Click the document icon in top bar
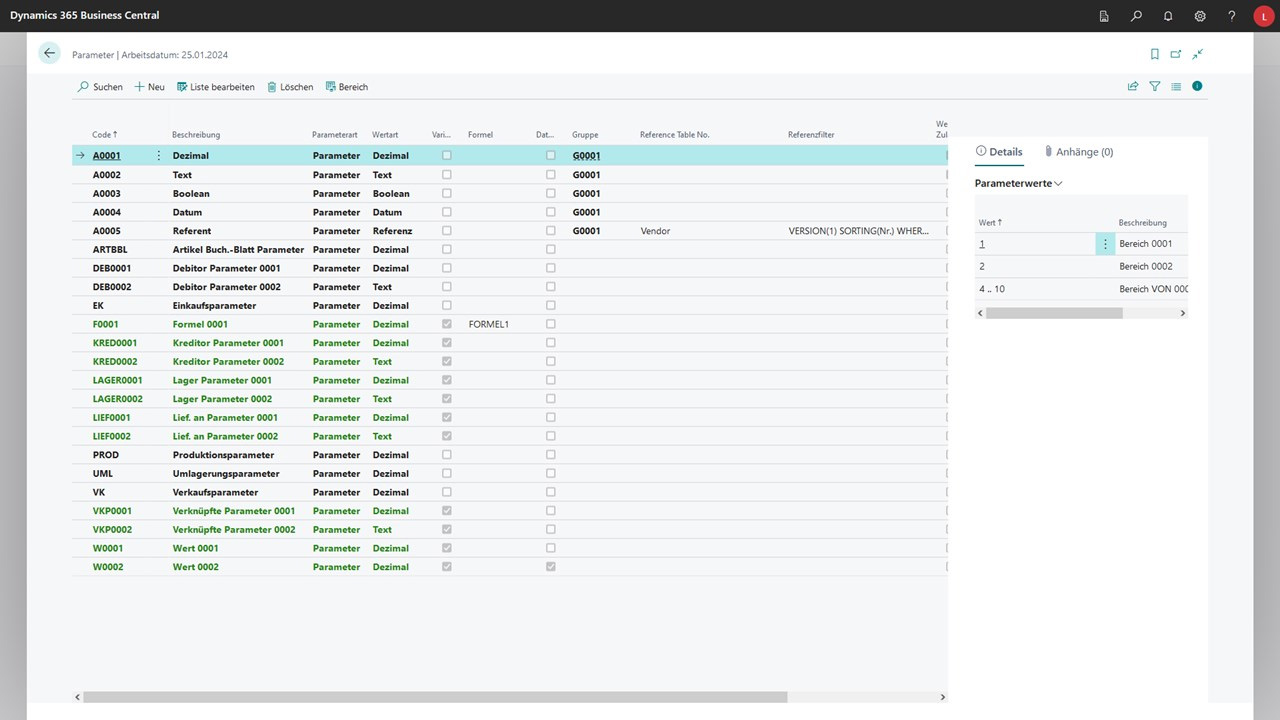 click(x=1104, y=16)
